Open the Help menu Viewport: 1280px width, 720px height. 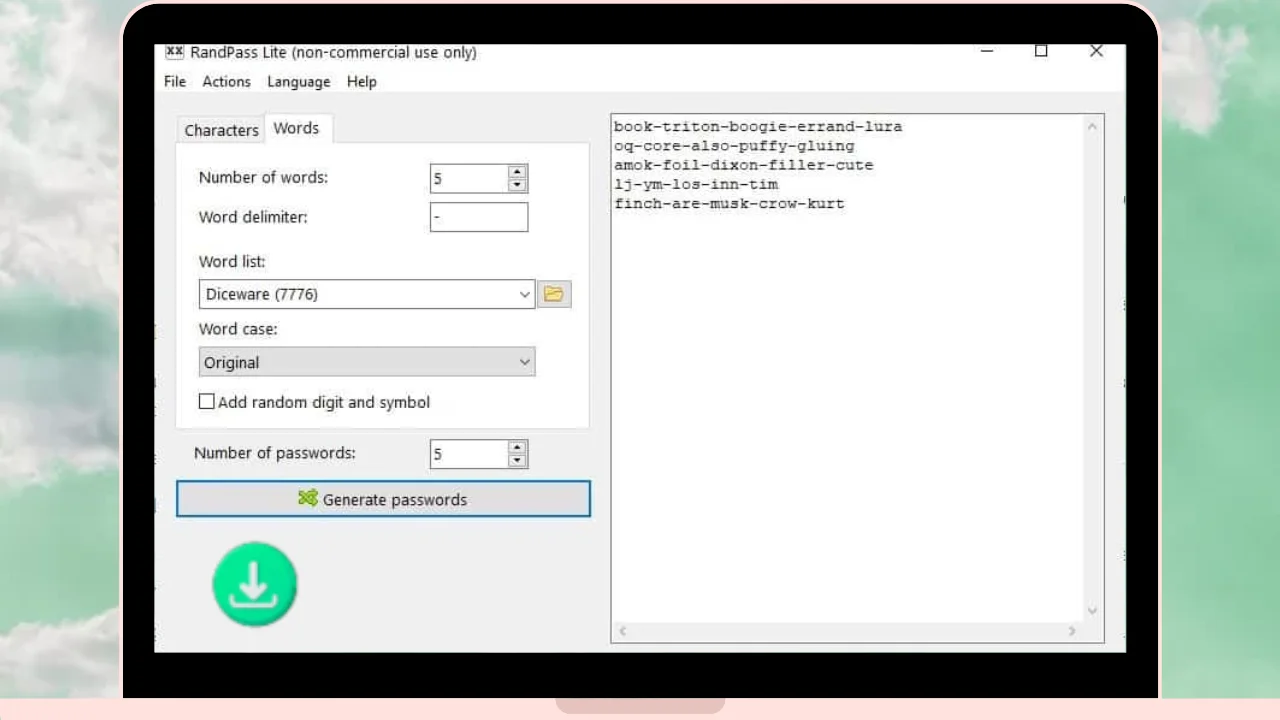coord(361,82)
